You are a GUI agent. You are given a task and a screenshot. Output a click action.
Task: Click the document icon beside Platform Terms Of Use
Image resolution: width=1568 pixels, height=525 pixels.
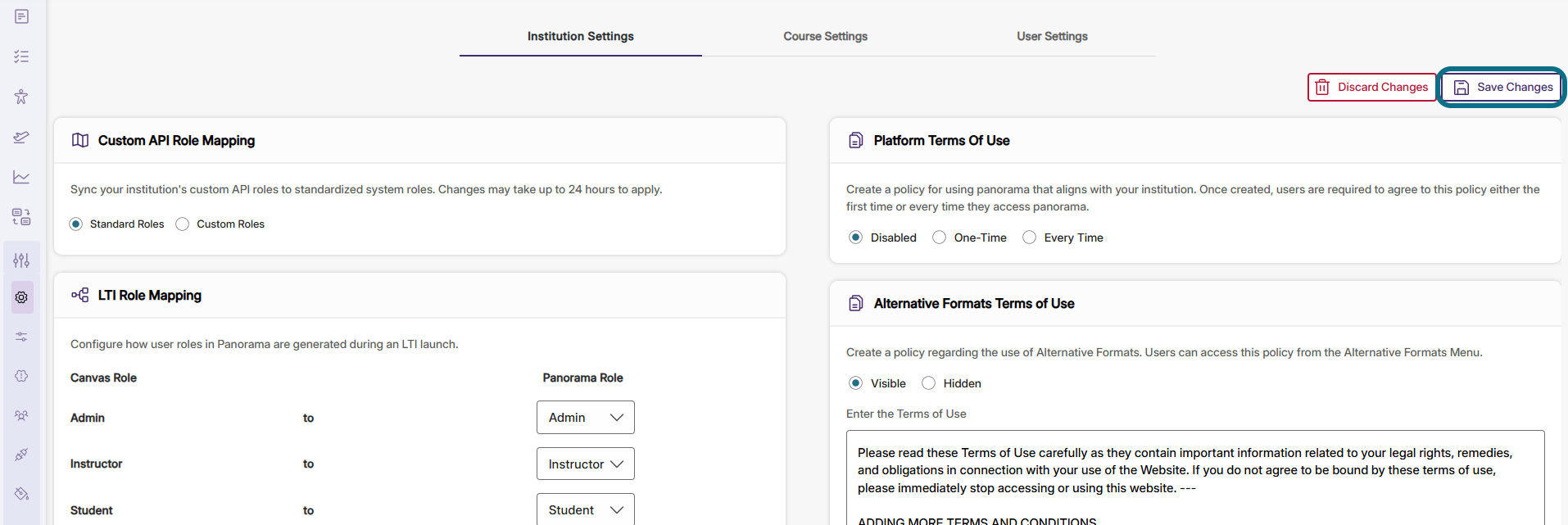point(856,140)
